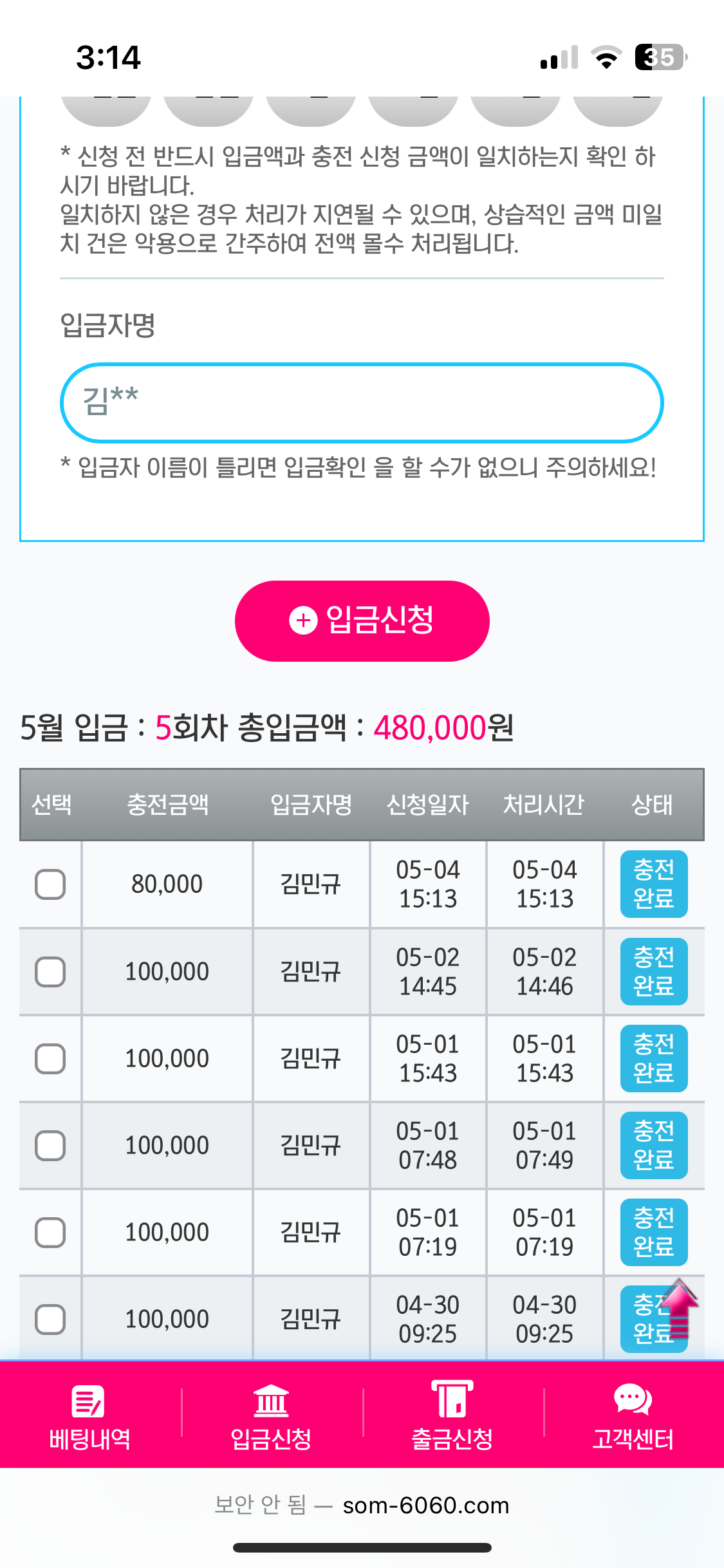Tap the Wi-Fi status icon
This screenshot has height=1568, width=724.
[606, 57]
